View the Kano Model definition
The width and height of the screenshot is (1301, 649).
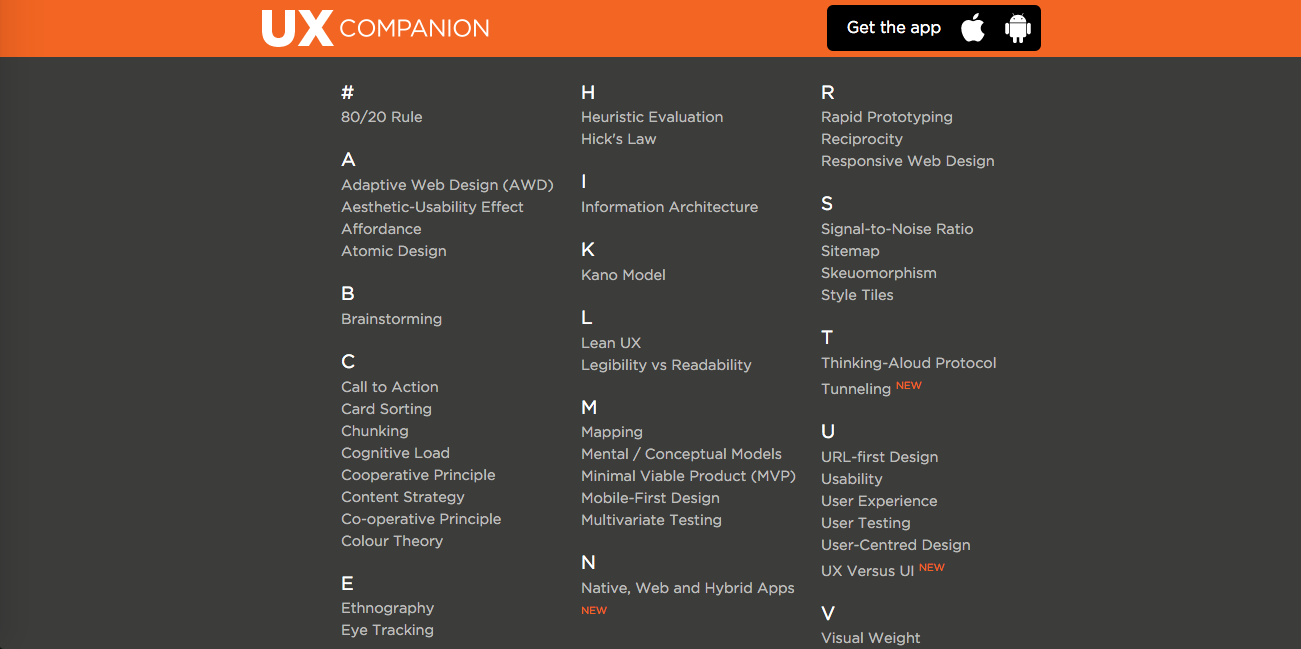623,275
